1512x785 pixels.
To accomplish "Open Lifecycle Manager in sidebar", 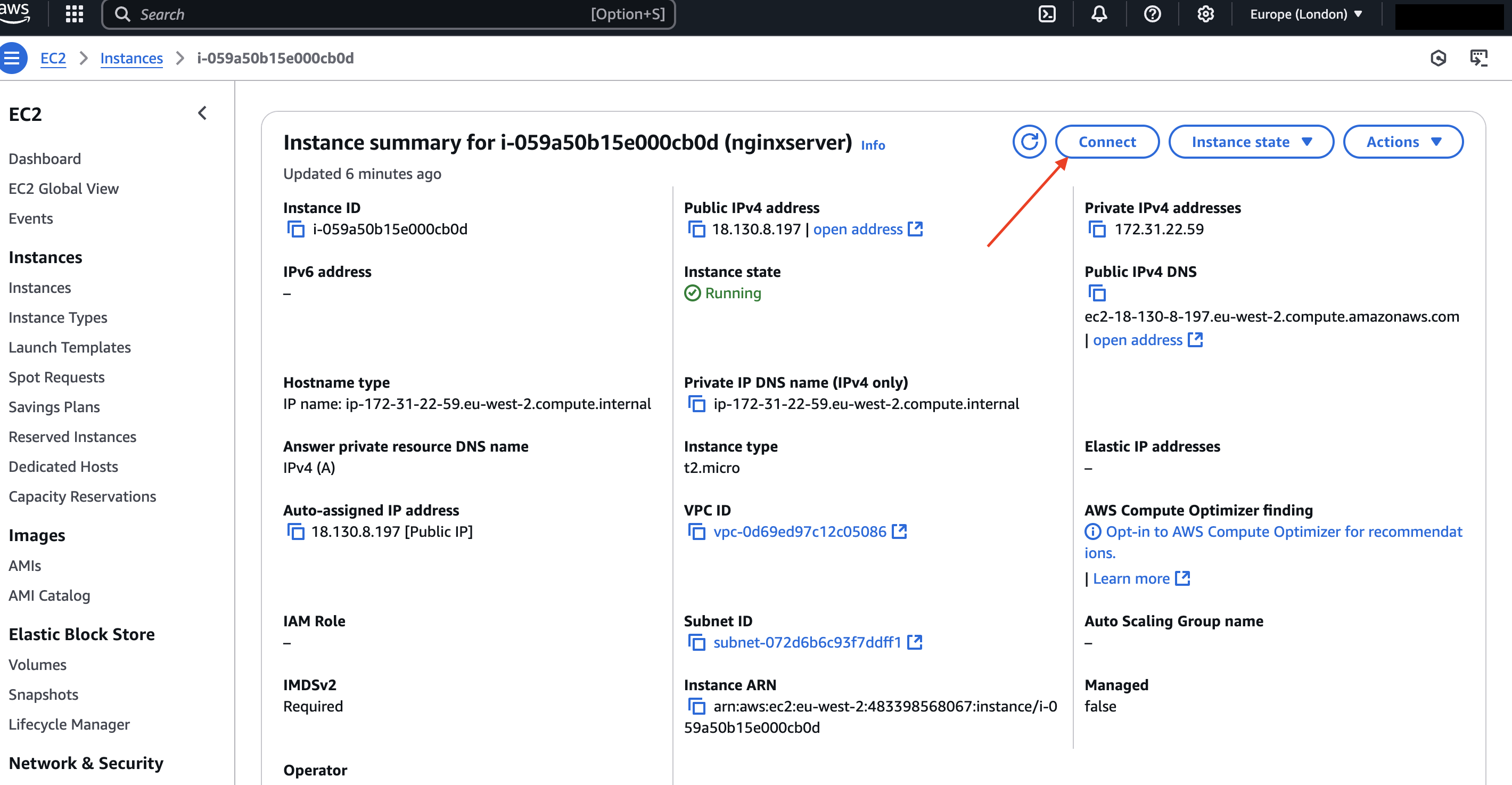I will (x=69, y=726).
